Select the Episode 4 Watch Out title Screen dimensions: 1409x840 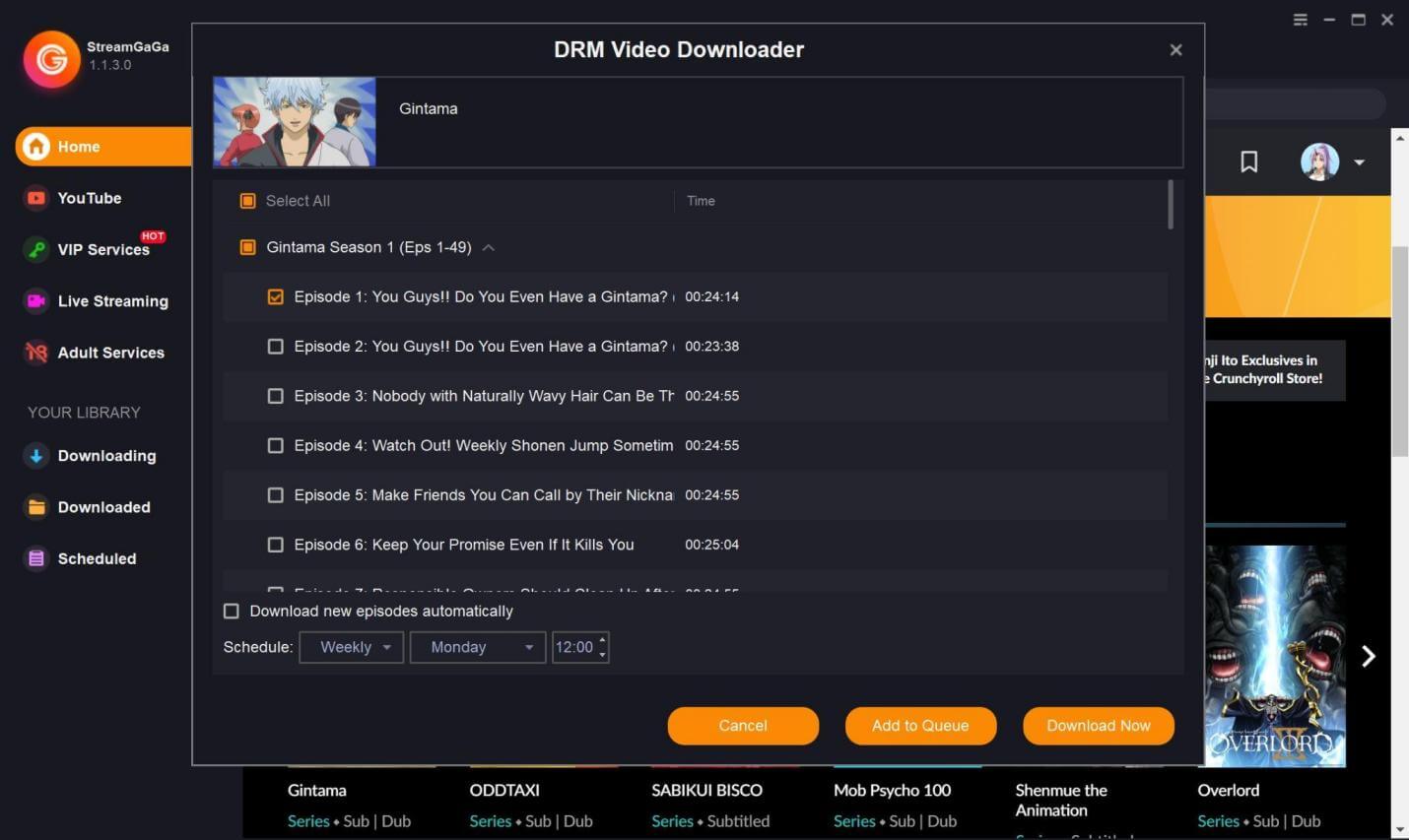[x=484, y=445]
